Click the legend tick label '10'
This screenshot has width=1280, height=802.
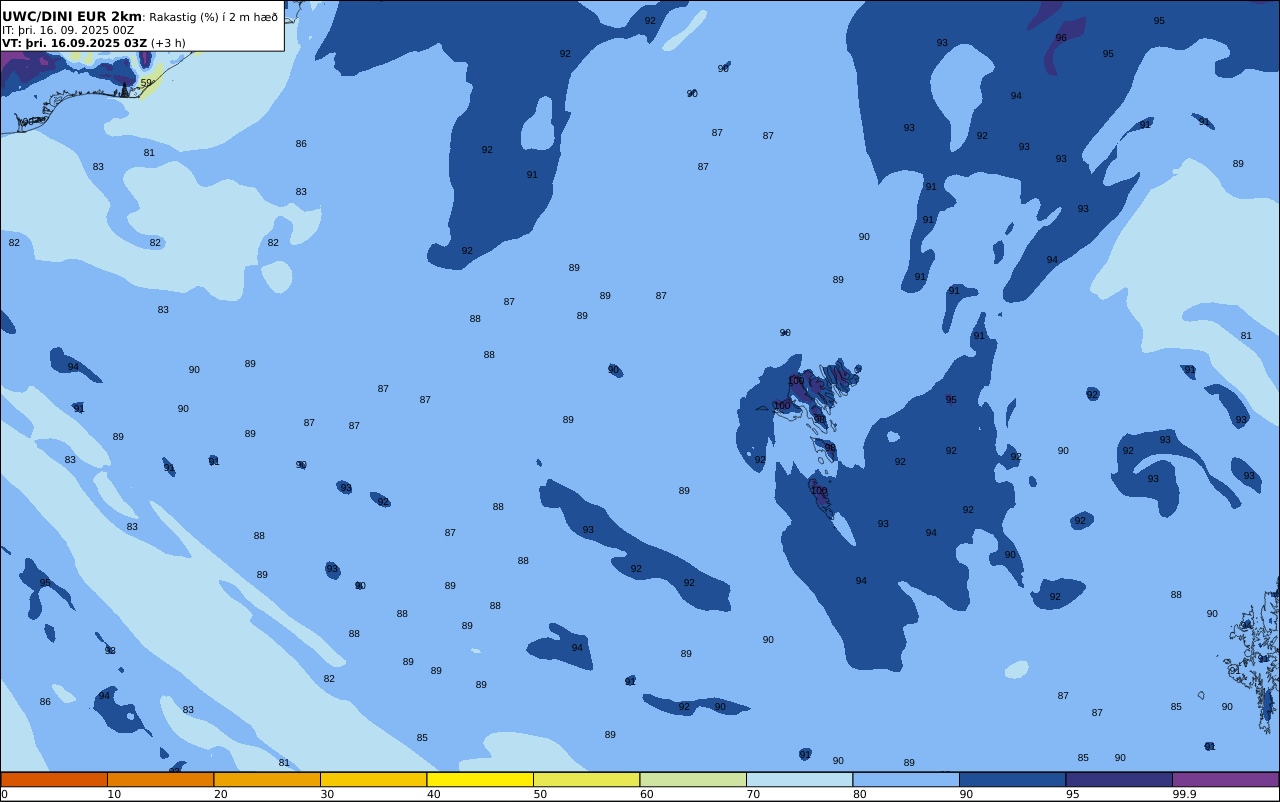point(114,794)
